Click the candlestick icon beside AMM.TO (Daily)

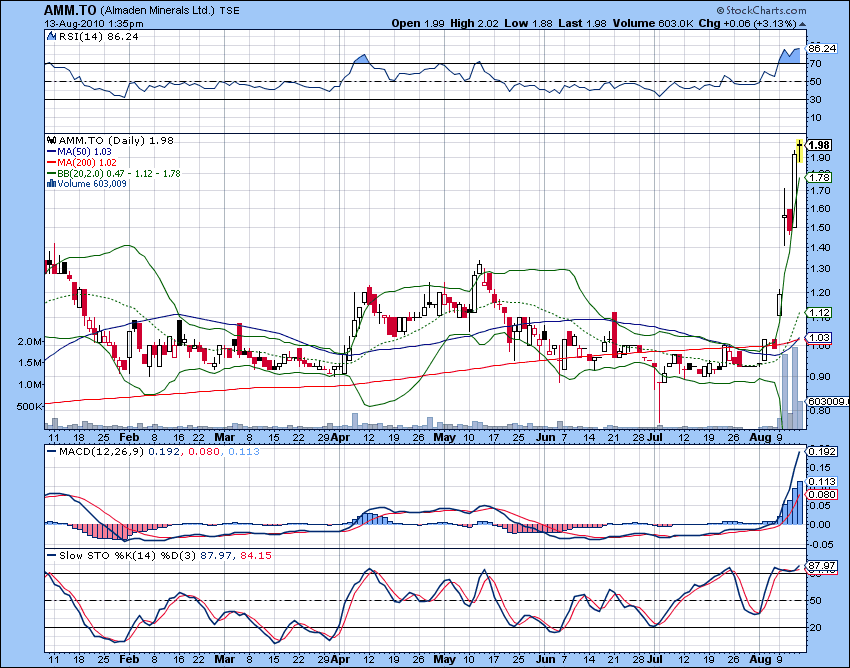click(x=52, y=140)
